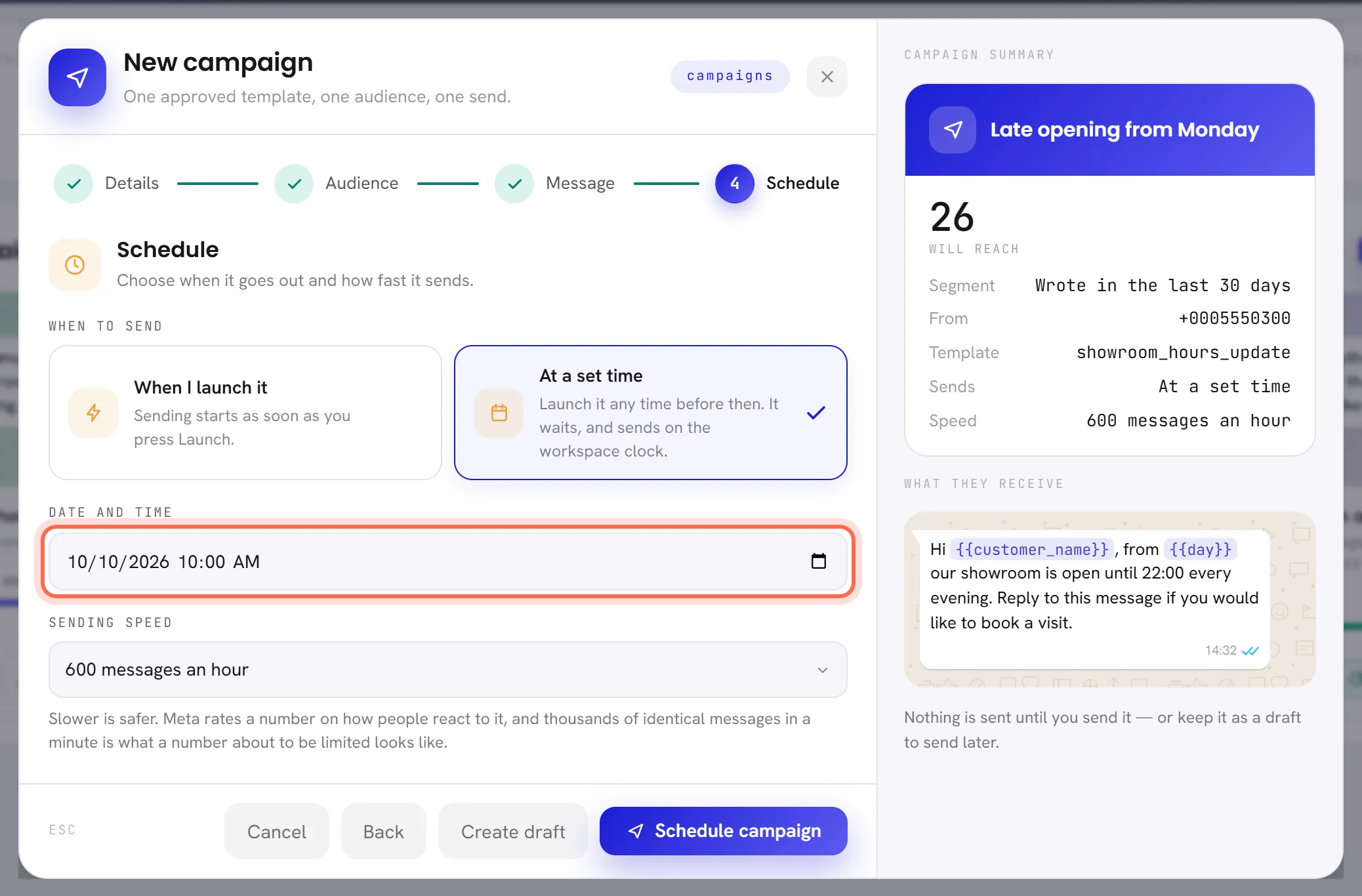Click the paper plane New campaign icon
Image resolution: width=1362 pixels, height=896 pixels.
click(x=77, y=77)
